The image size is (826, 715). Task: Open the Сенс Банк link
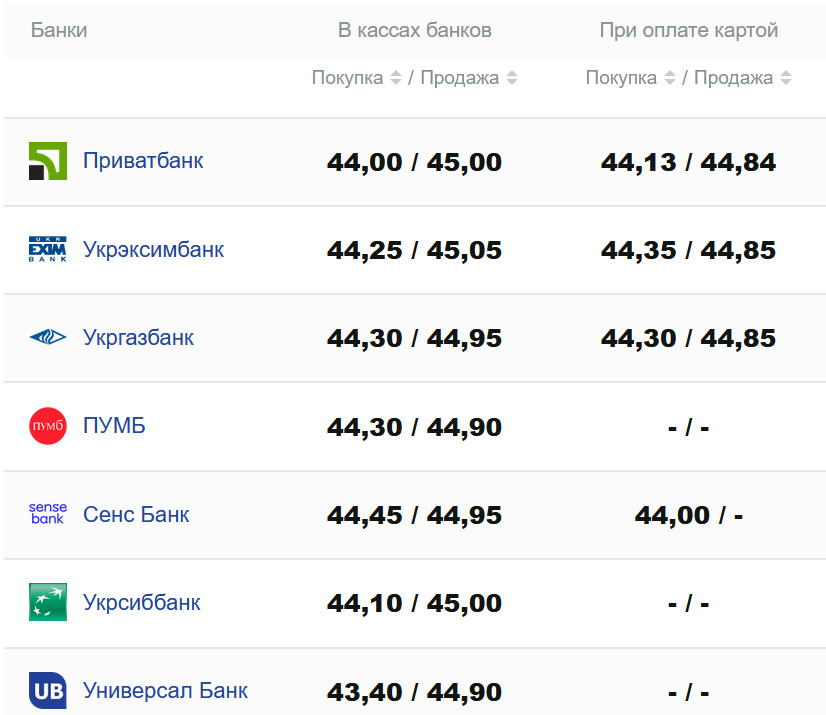[x=136, y=514]
